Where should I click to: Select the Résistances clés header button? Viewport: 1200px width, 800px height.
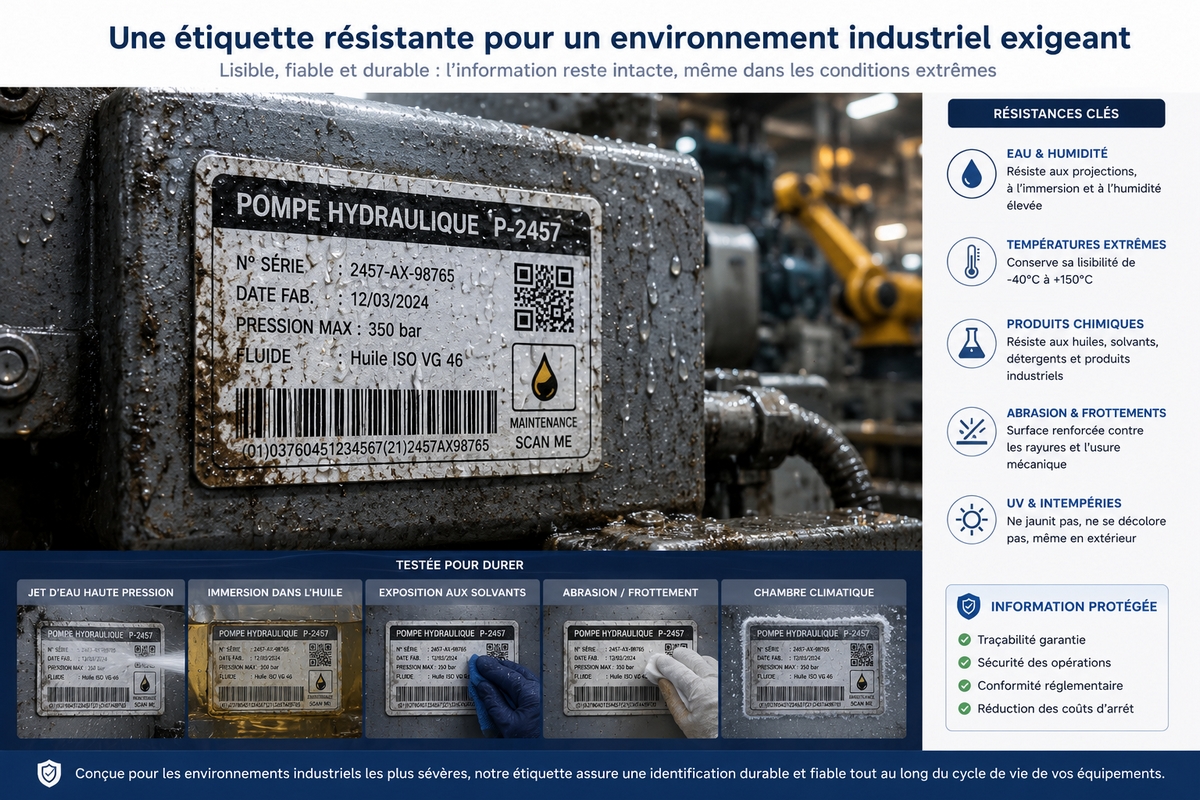click(1056, 113)
